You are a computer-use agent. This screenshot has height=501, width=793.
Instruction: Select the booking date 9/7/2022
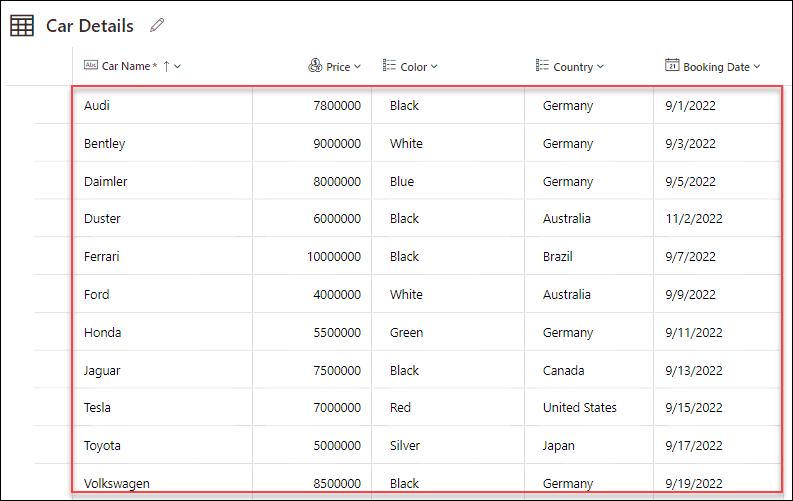(x=690, y=256)
